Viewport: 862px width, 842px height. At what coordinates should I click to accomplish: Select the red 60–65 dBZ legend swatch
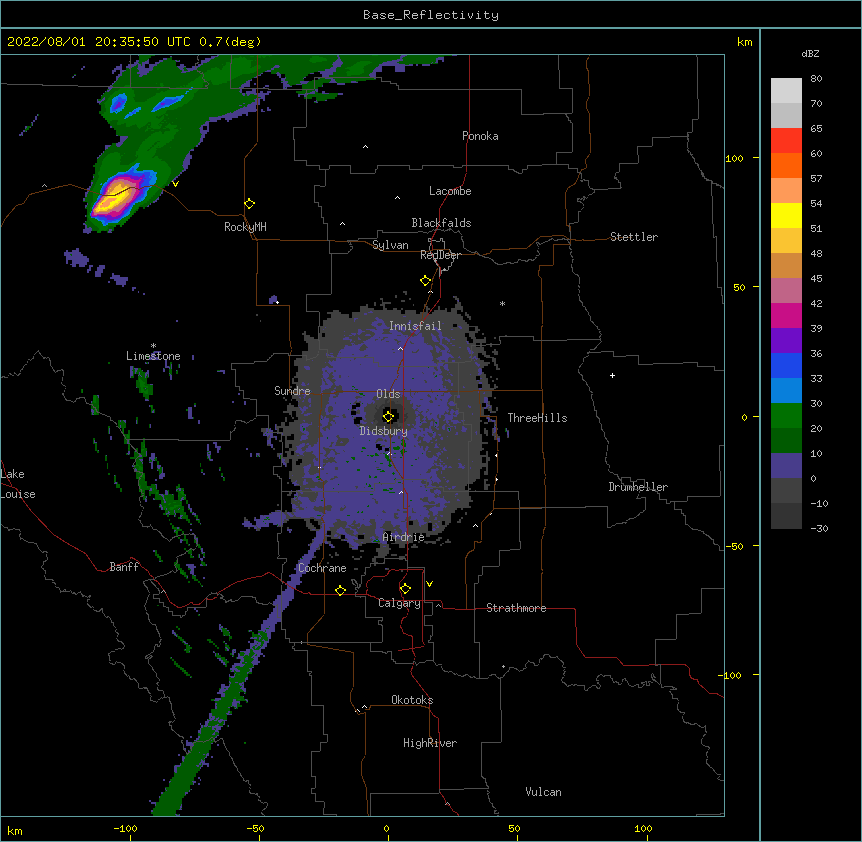click(x=786, y=141)
